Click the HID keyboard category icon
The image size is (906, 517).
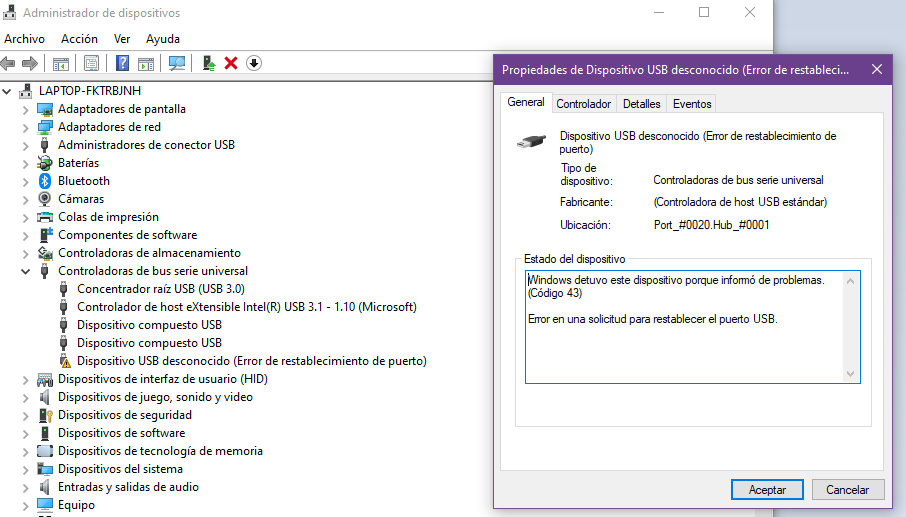(44, 380)
